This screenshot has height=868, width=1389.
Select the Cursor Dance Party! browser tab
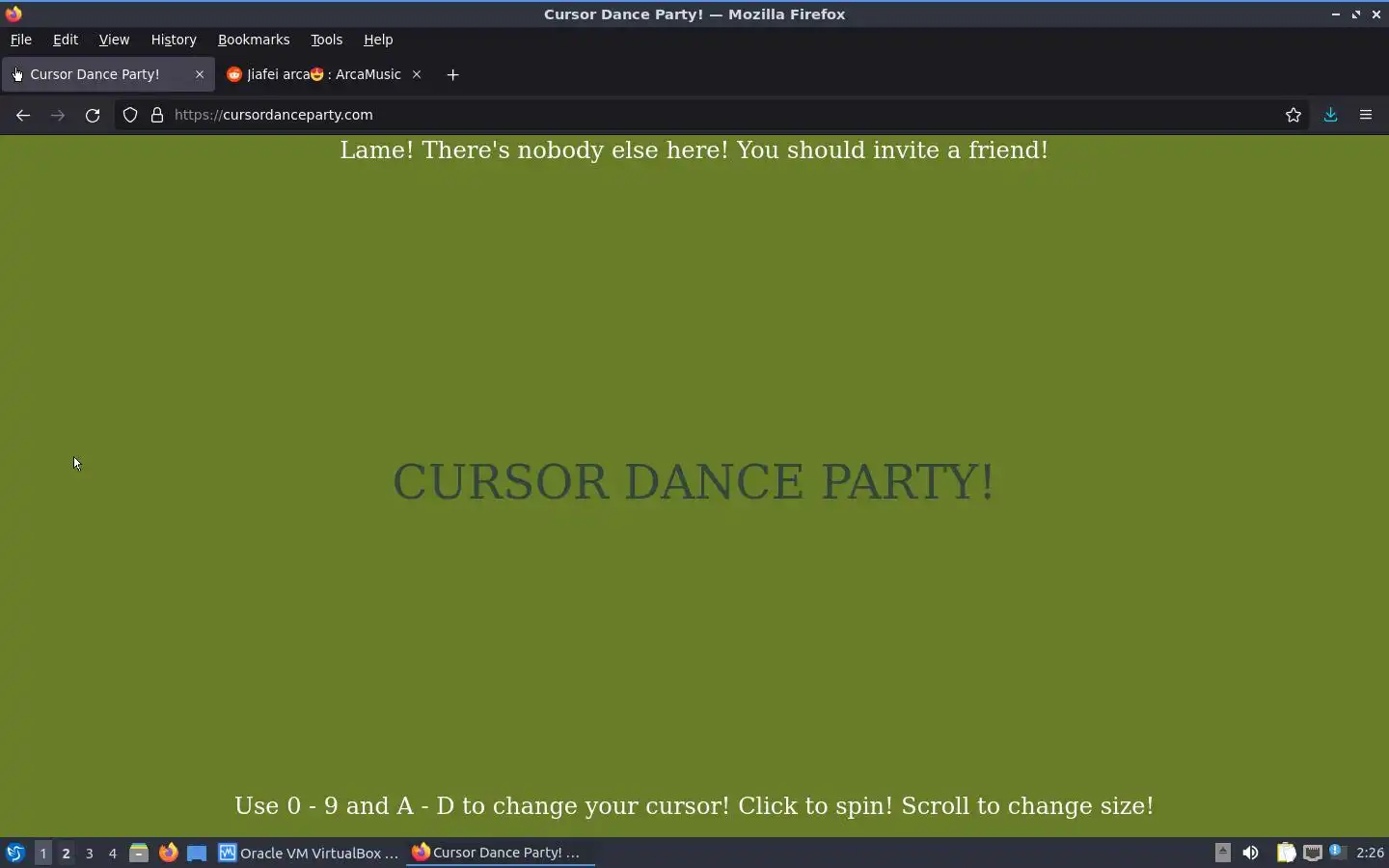pos(106,74)
